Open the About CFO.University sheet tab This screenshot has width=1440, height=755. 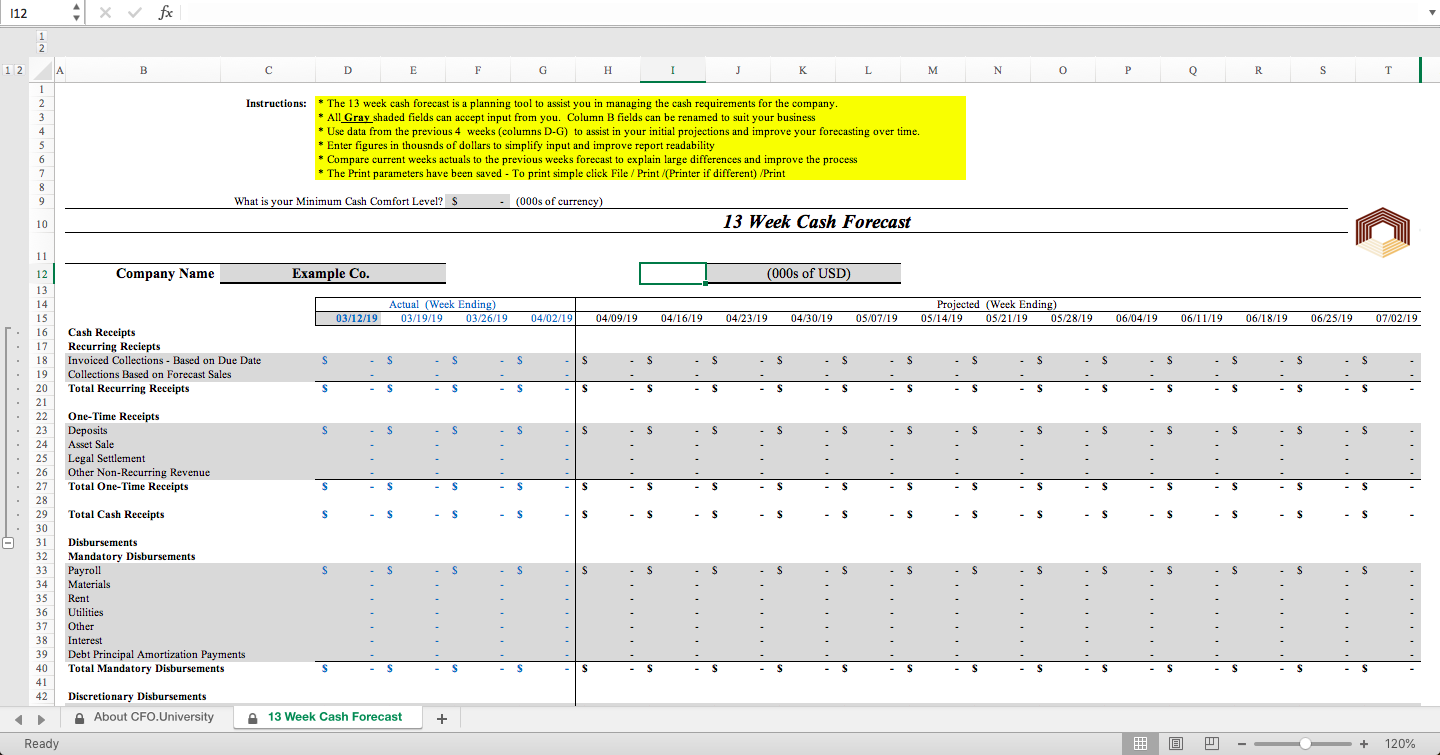[145, 717]
